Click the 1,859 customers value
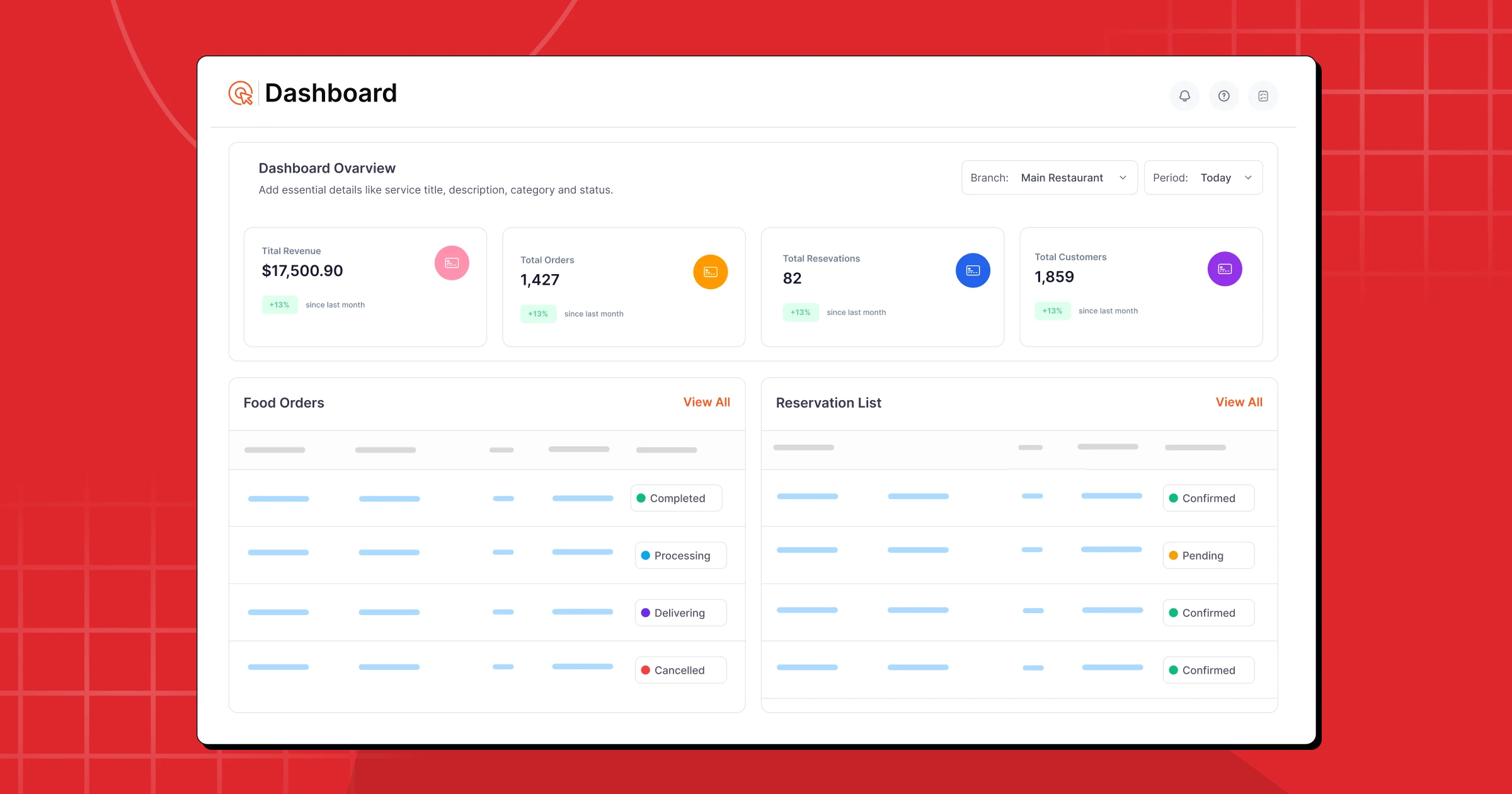The image size is (1512, 794). [x=1054, y=277]
